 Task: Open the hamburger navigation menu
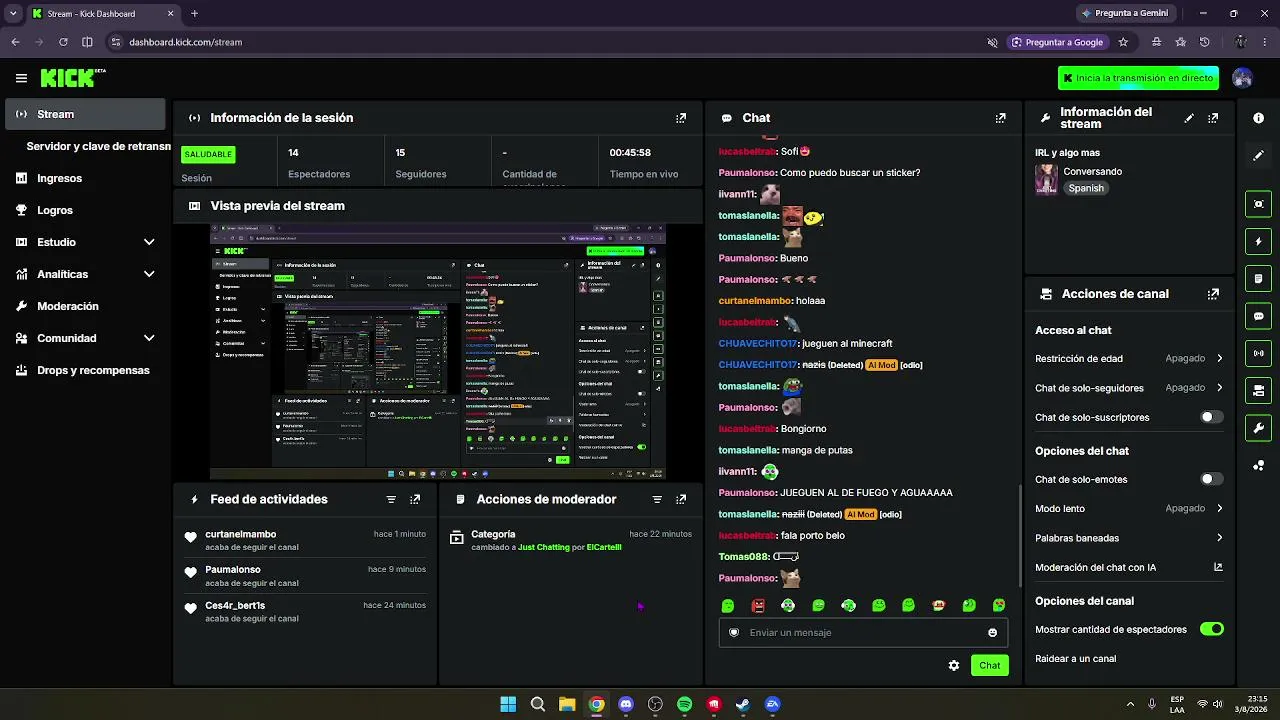click(21, 78)
